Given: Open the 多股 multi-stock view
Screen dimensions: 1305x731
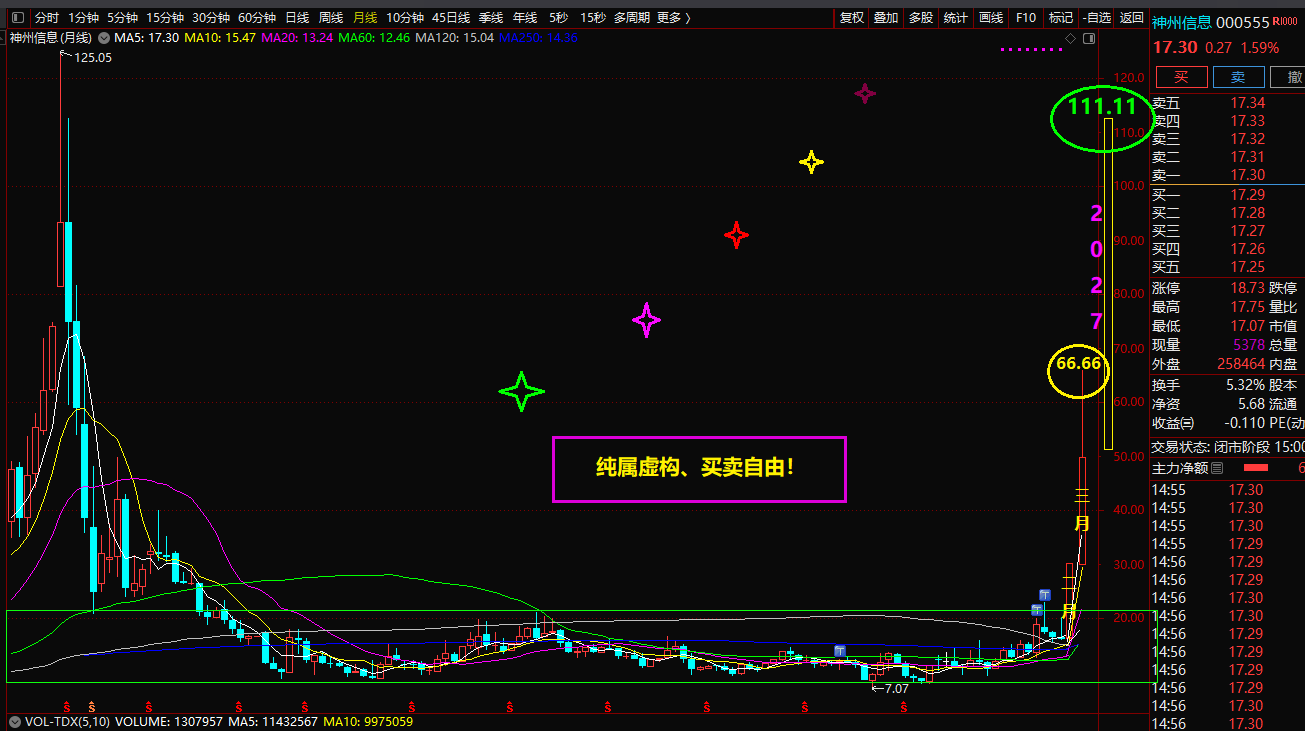Looking at the screenshot, I should 921,18.
